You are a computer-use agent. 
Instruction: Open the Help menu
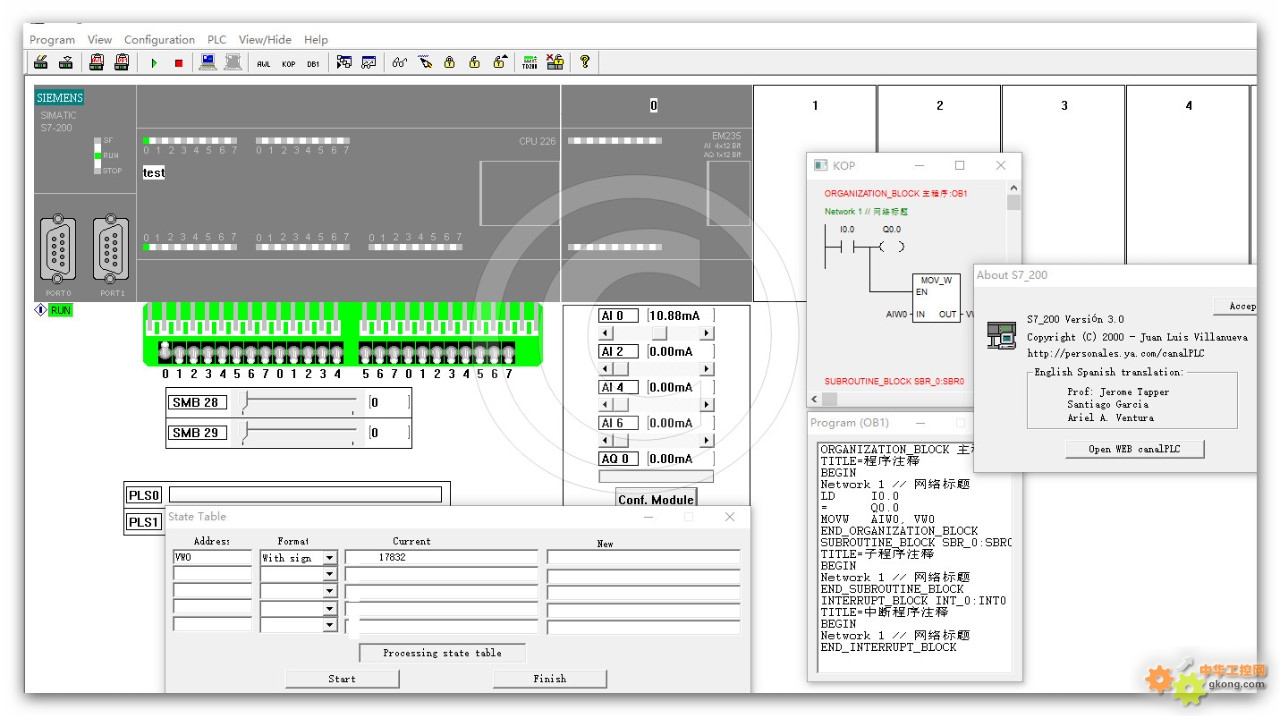click(x=316, y=40)
